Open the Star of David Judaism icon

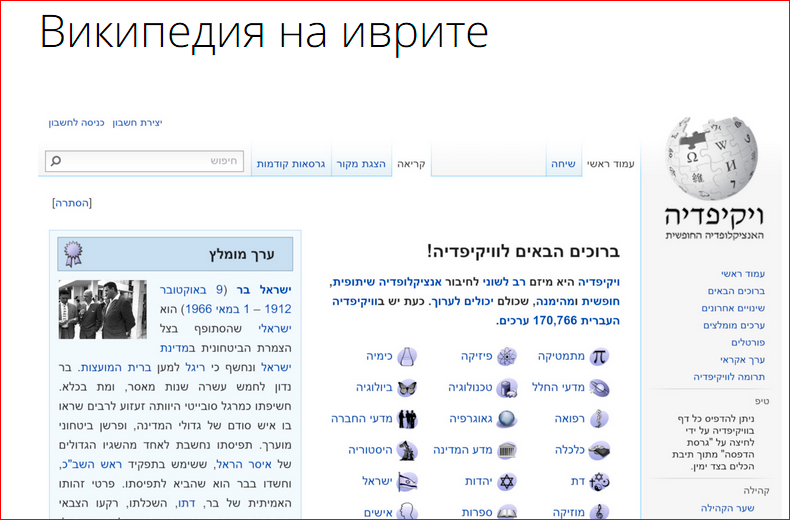coord(507,481)
